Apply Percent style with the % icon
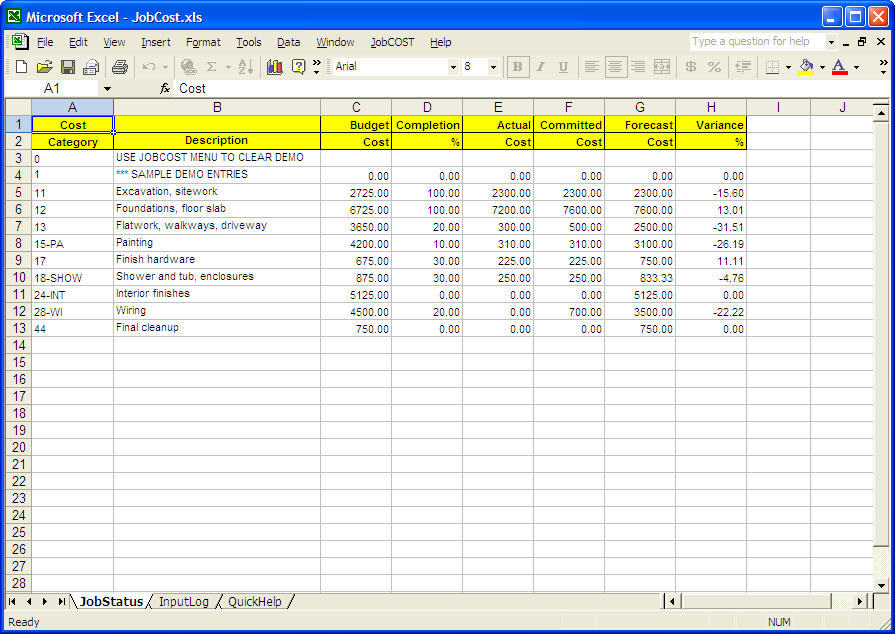This screenshot has width=895, height=634. coord(714,67)
